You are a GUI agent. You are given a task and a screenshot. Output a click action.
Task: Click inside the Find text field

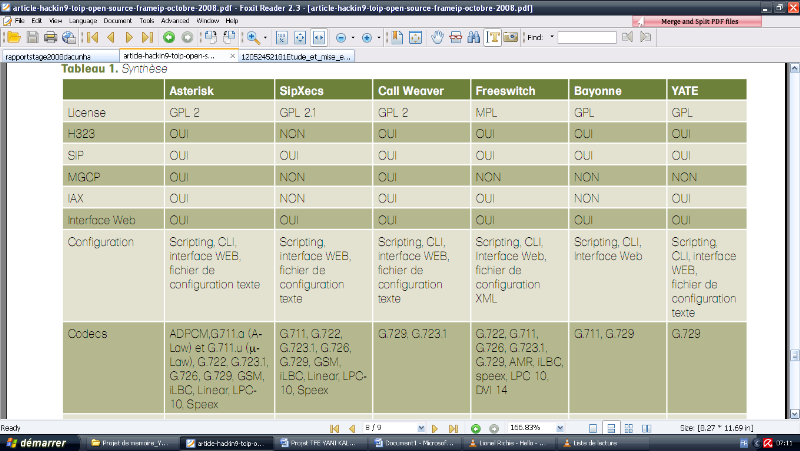click(x=586, y=37)
